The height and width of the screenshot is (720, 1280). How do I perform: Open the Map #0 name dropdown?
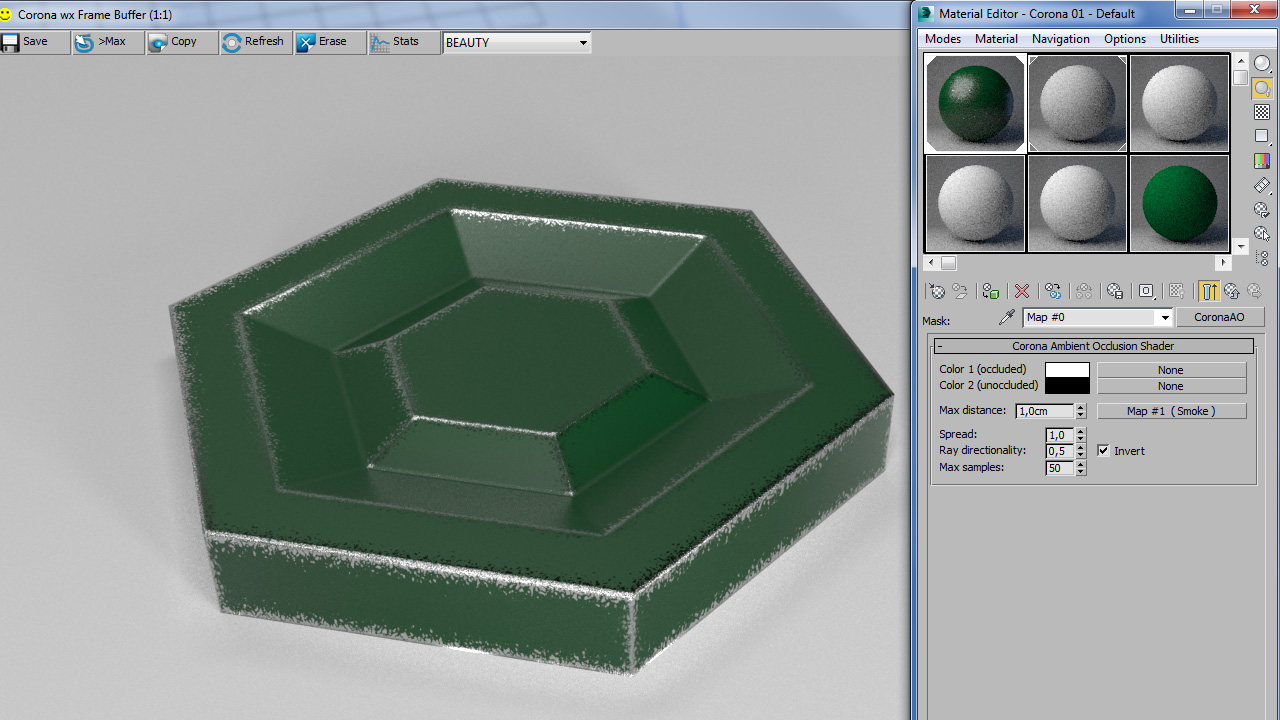coord(1164,318)
